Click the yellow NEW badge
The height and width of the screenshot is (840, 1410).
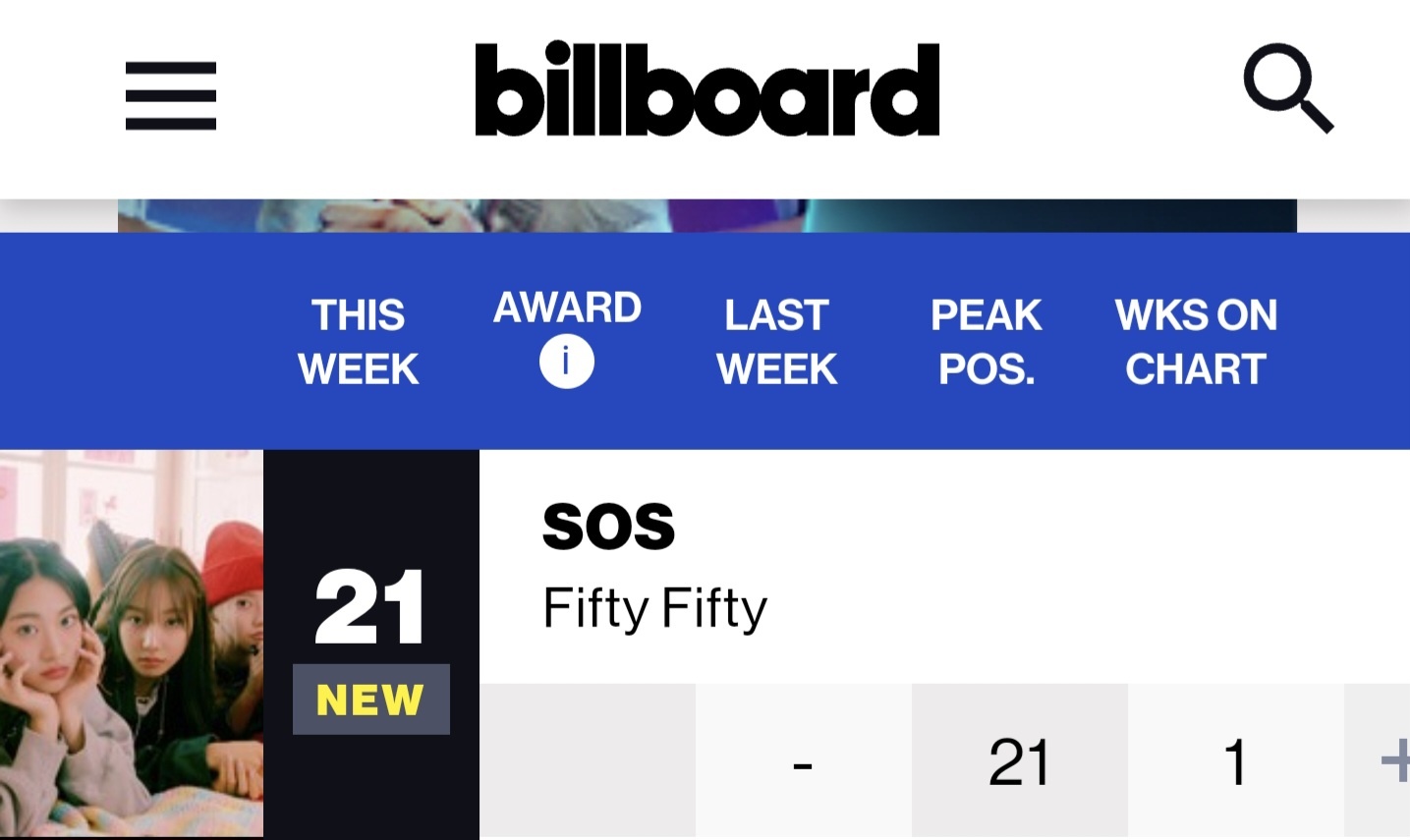(370, 700)
